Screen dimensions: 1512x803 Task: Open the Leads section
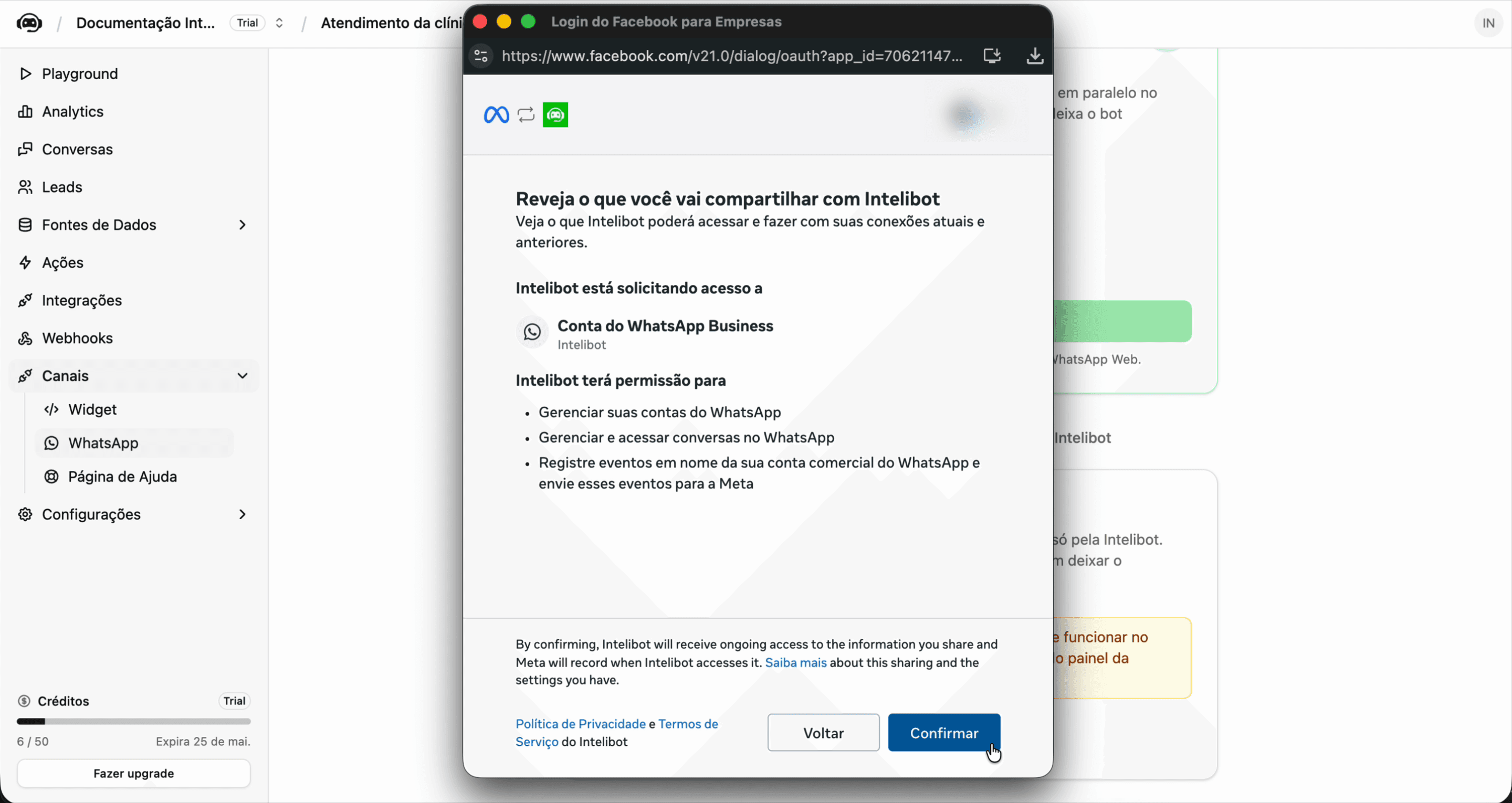(134, 187)
